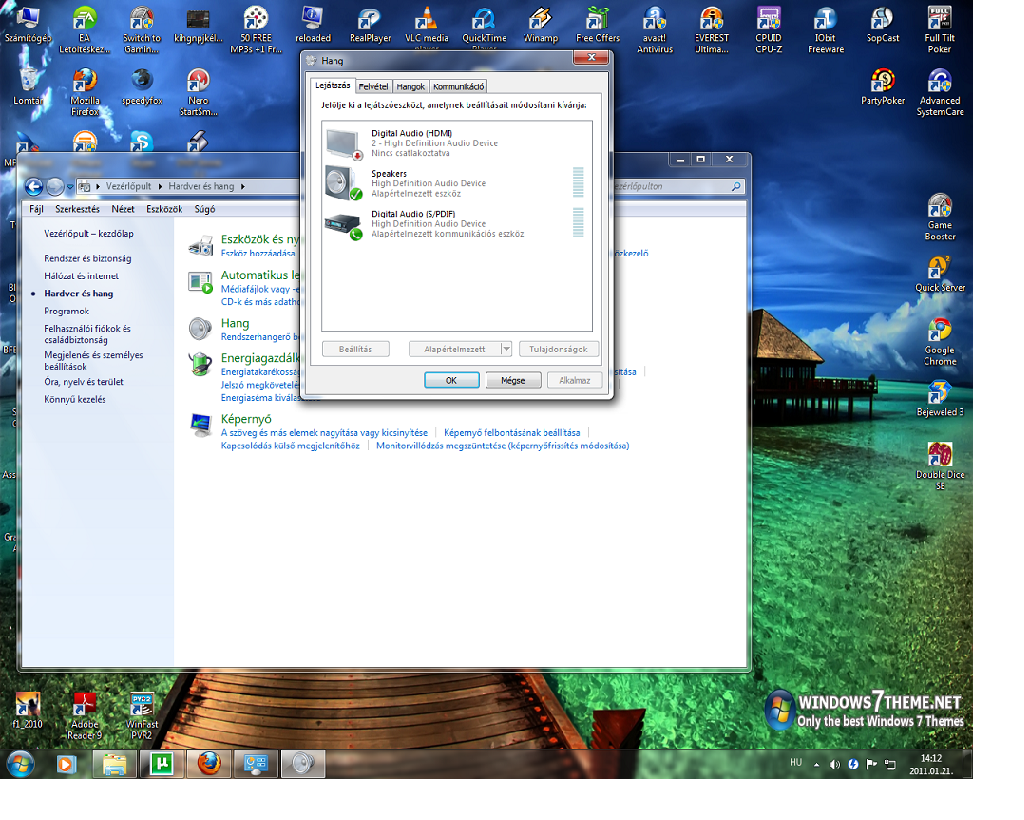The height and width of the screenshot is (820, 1024).
Task: Open the Súgó menu
Action: pyautogui.click(x=204, y=209)
